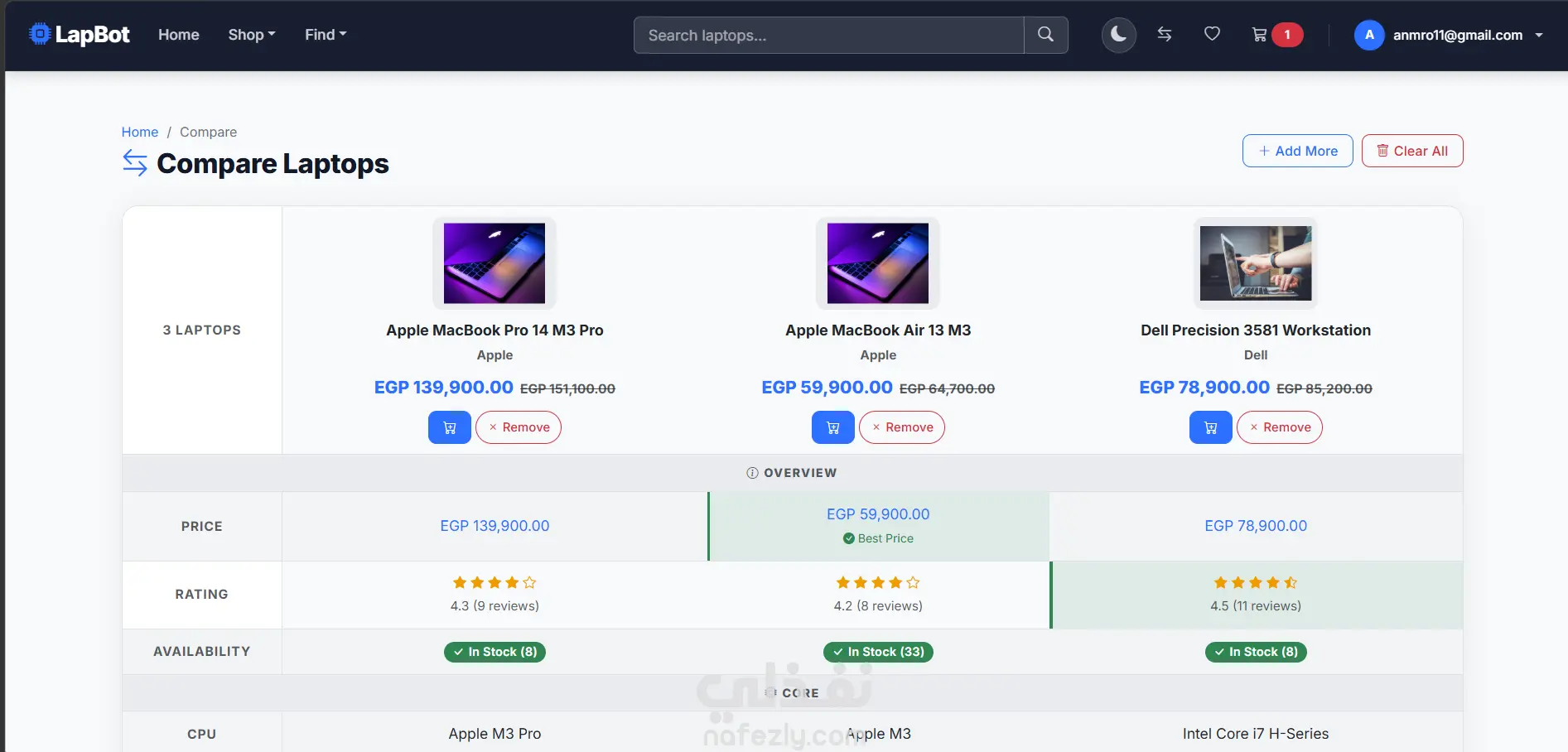Click the MacBook Pro price EGP 139,900.00 cell

click(495, 526)
